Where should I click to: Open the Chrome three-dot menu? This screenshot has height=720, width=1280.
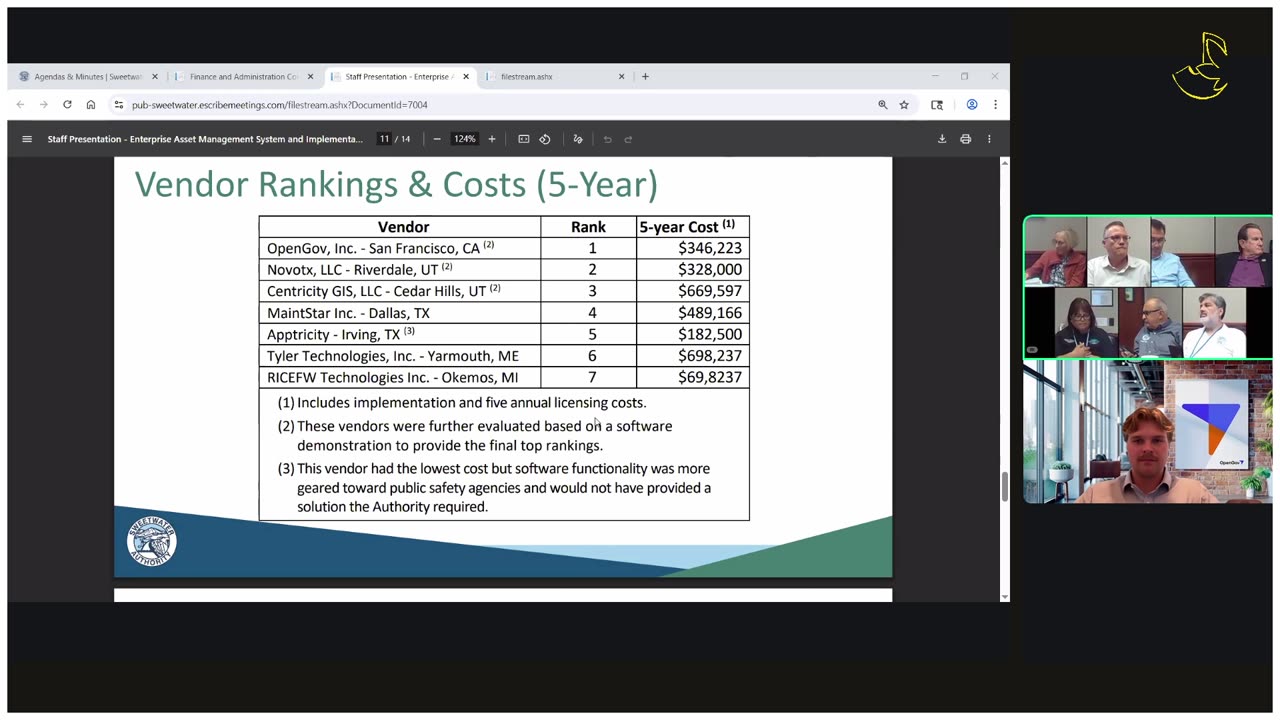[x=995, y=104]
